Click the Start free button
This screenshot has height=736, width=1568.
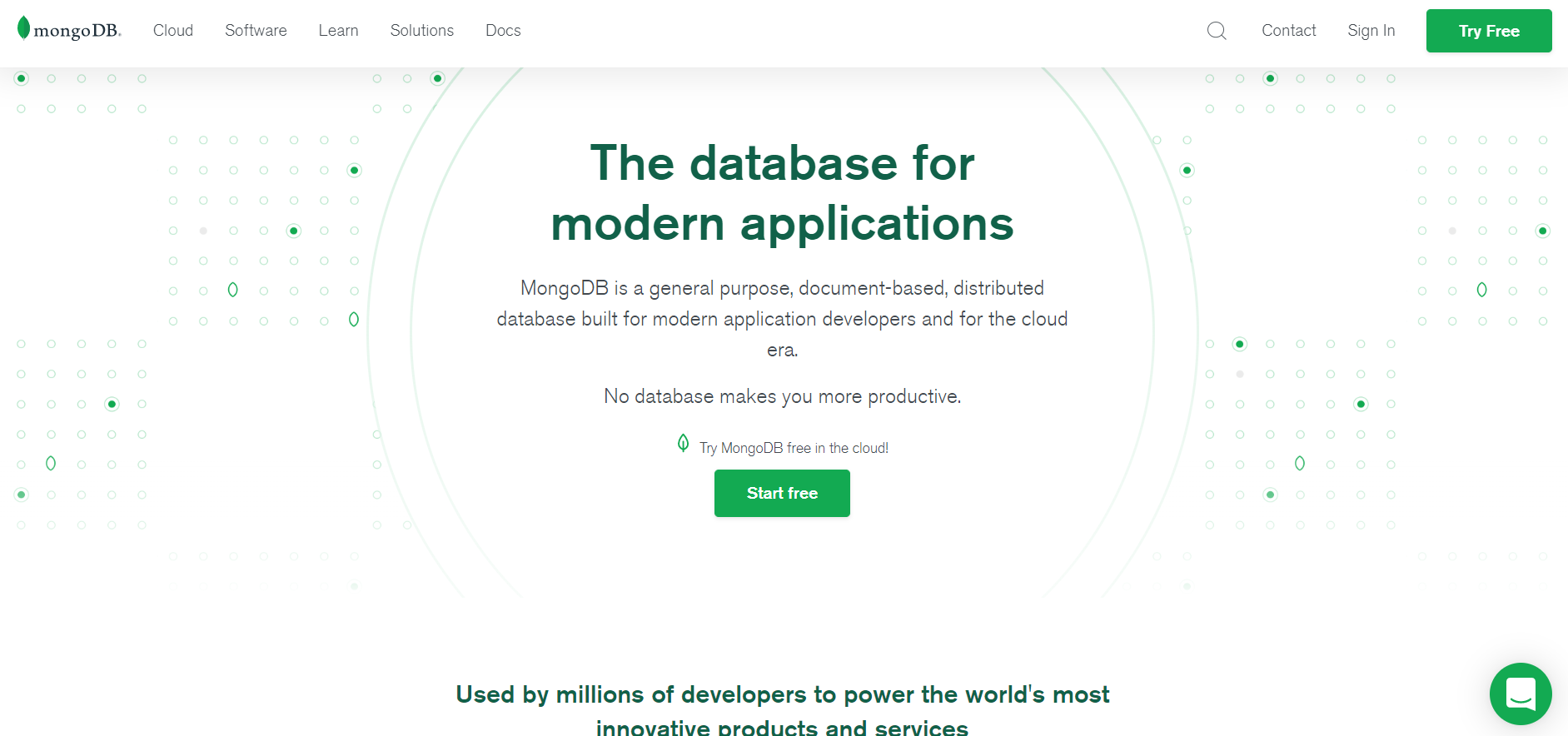coord(782,493)
